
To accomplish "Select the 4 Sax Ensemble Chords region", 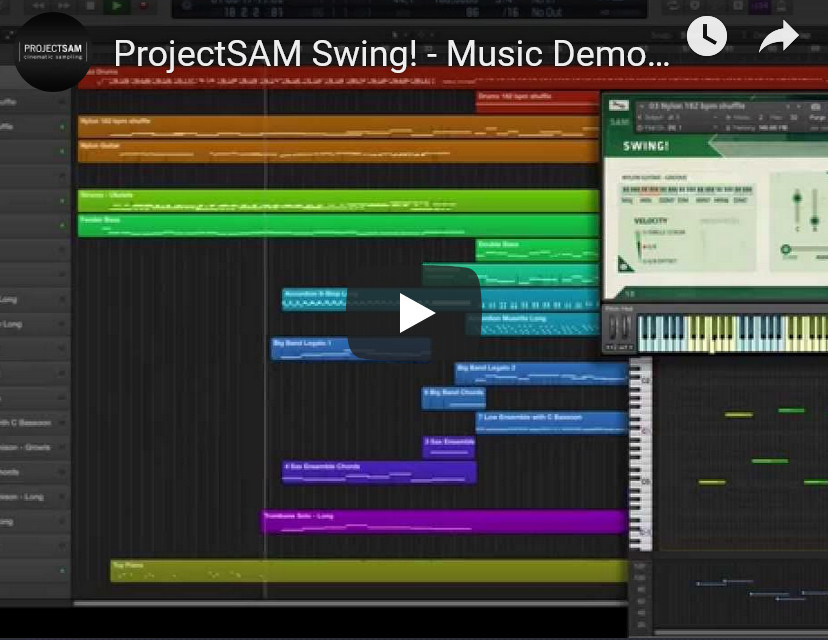I will coord(379,472).
